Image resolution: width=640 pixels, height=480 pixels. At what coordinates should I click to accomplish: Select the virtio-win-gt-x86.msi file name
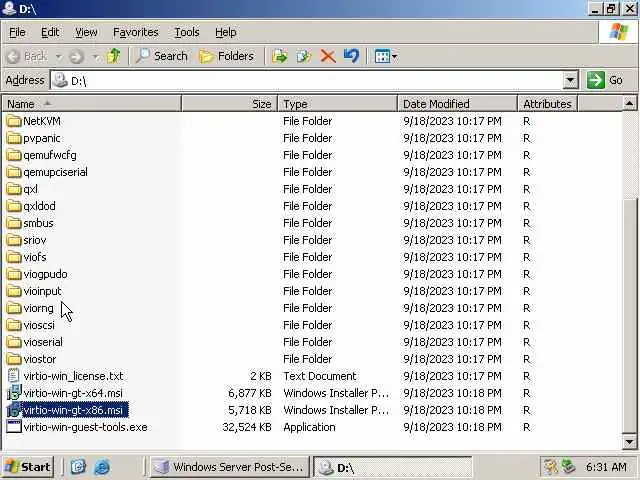(x=75, y=410)
